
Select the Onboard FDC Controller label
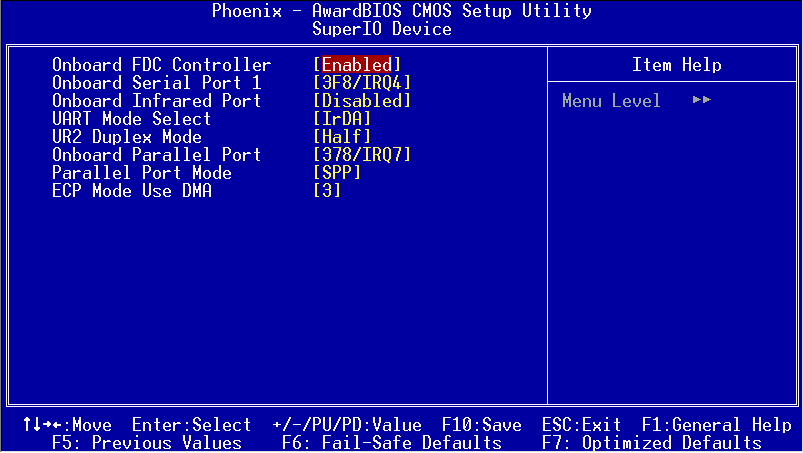tap(161, 65)
